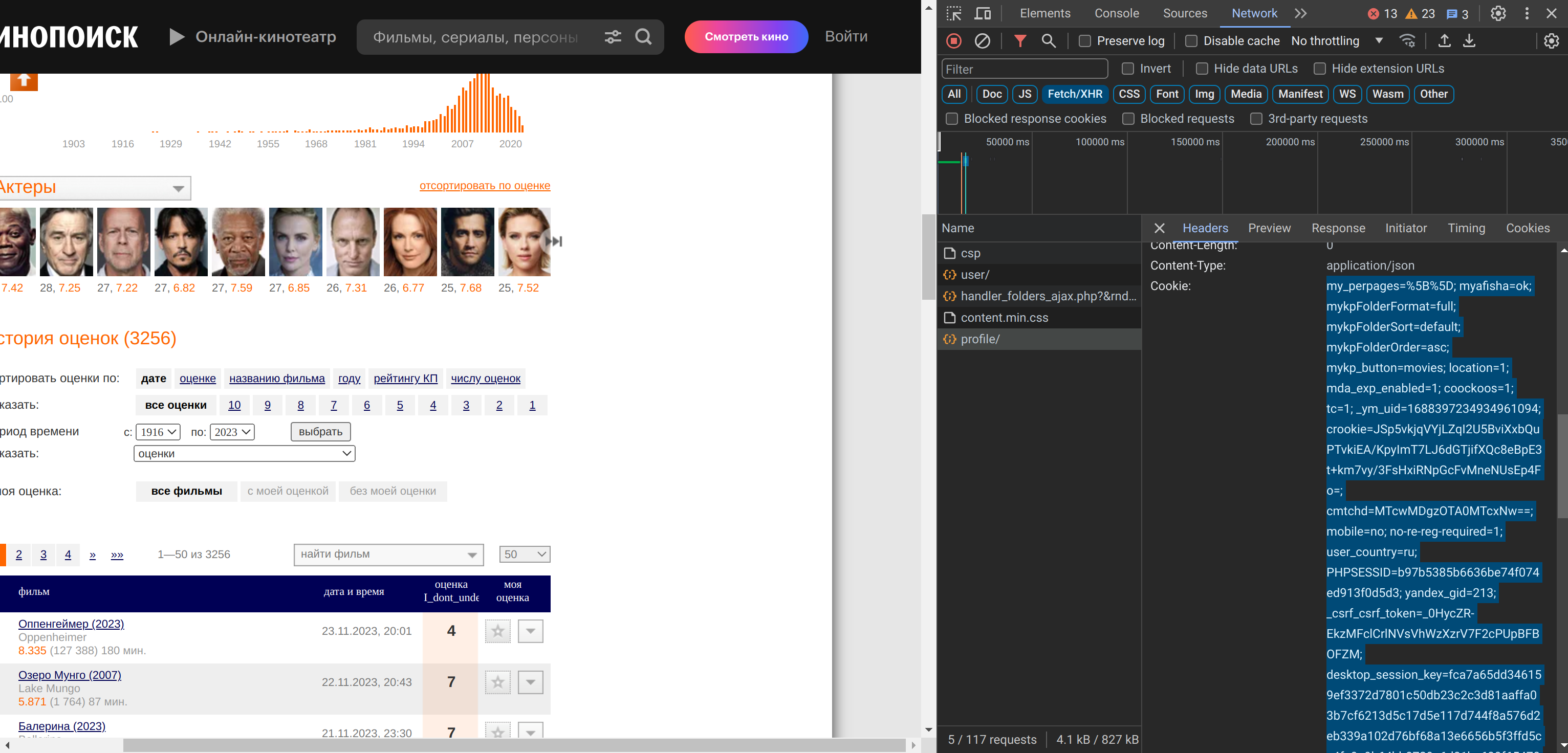Click the online cinema play icon
This screenshot has width=1568, height=753.
tap(177, 36)
